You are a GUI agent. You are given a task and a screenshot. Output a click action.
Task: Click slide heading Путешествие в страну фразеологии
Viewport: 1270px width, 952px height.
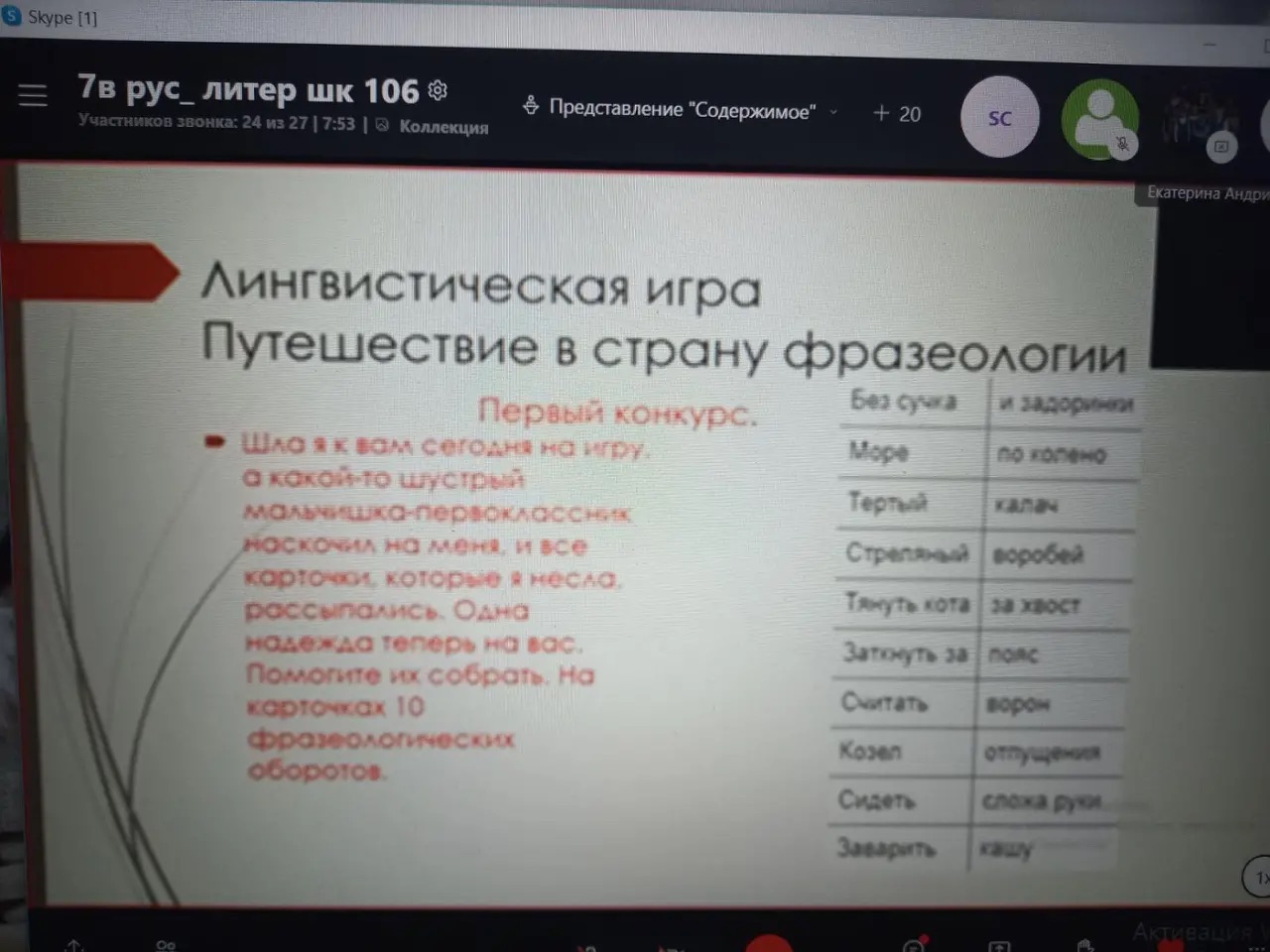(x=664, y=349)
